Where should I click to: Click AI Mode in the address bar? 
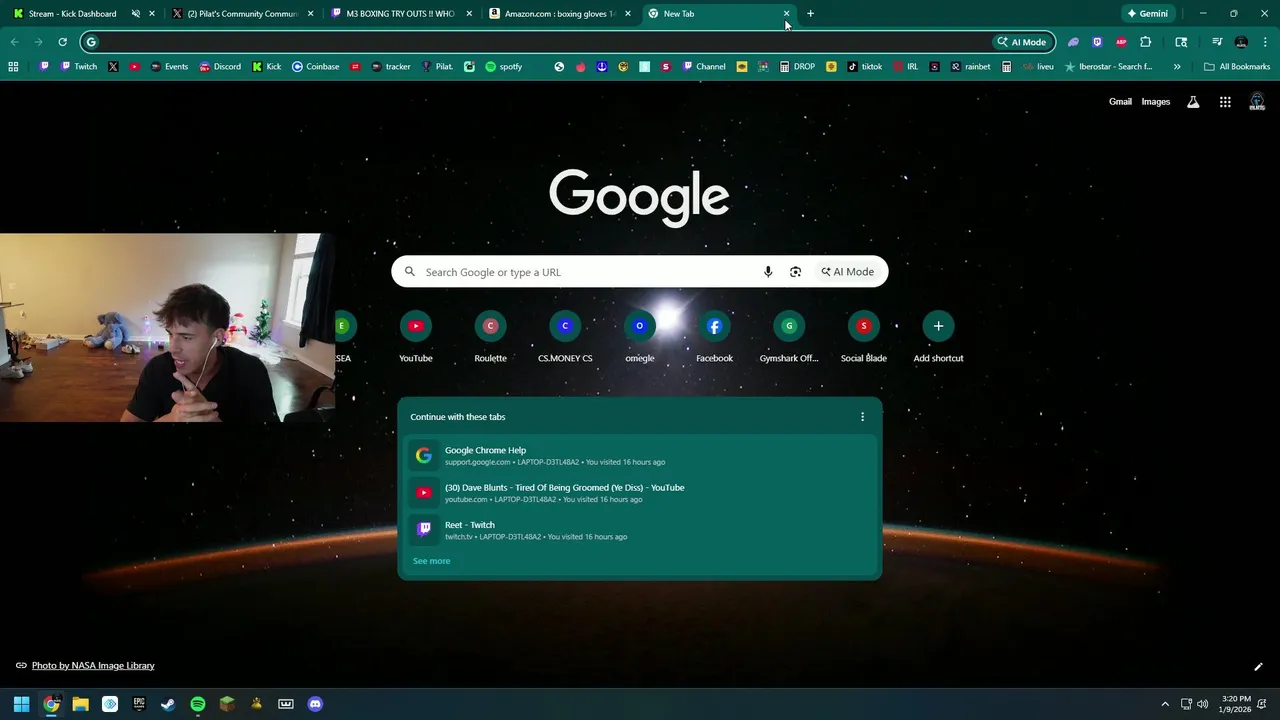click(1021, 42)
